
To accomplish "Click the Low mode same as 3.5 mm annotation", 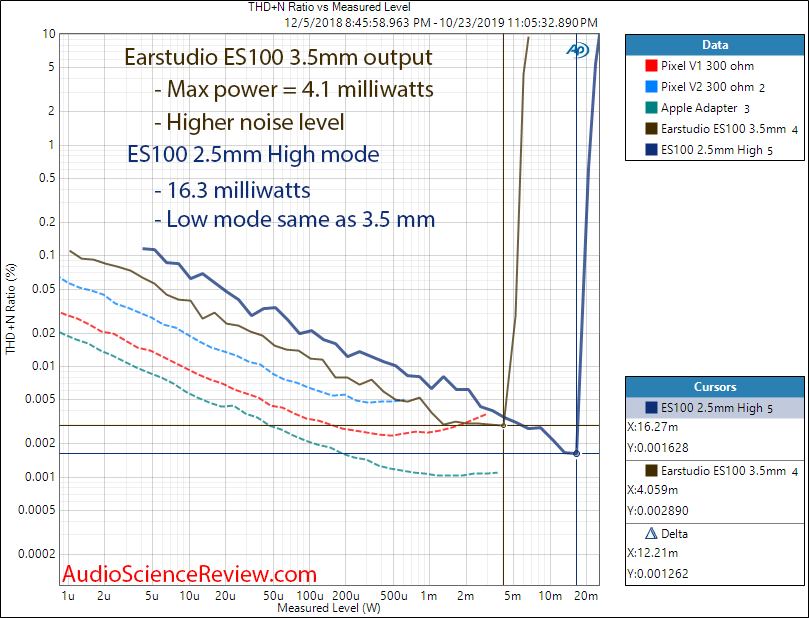I will (x=295, y=219).
